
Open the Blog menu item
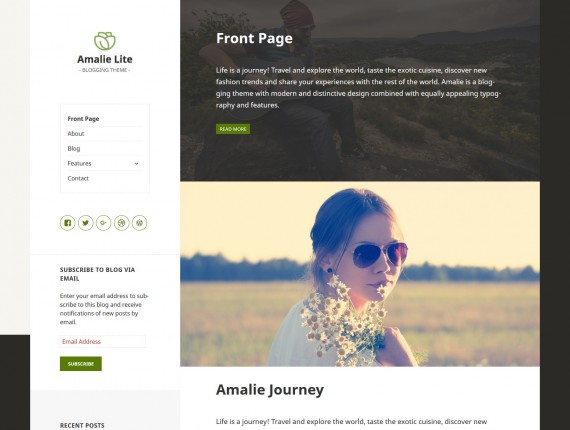coord(74,149)
